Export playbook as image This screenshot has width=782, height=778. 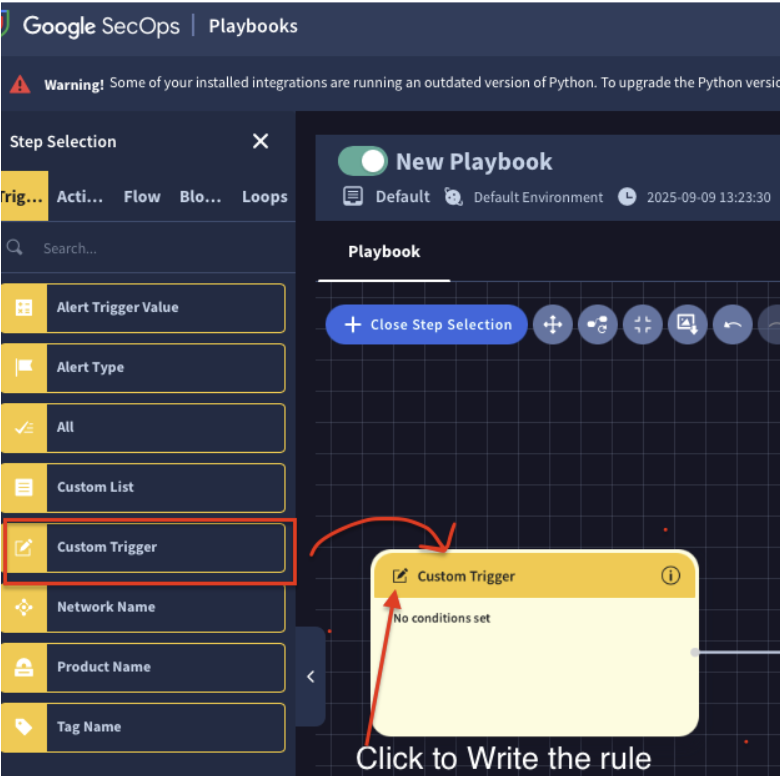click(687, 325)
